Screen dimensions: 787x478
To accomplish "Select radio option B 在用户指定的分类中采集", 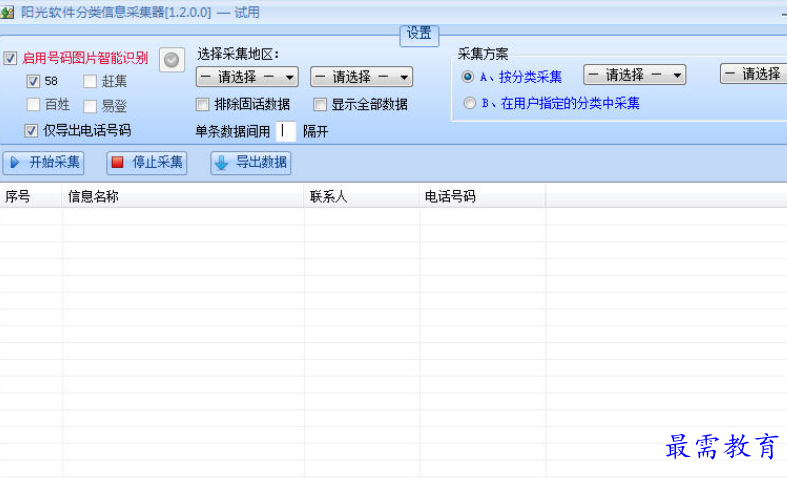I will [470, 103].
